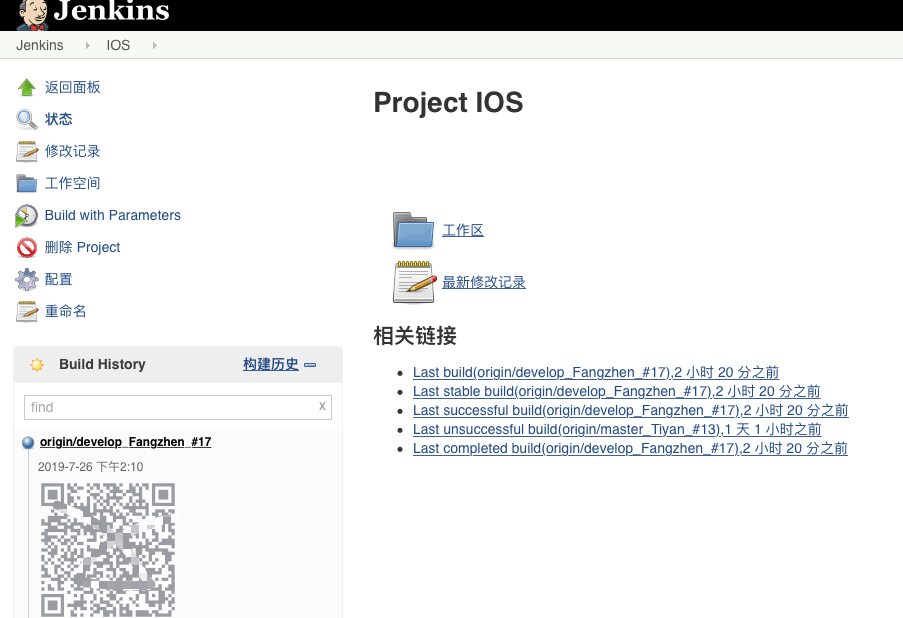This screenshot has height=618, width=903.
Task: Click the Project IOS heading
Action: tap(448, 103)
